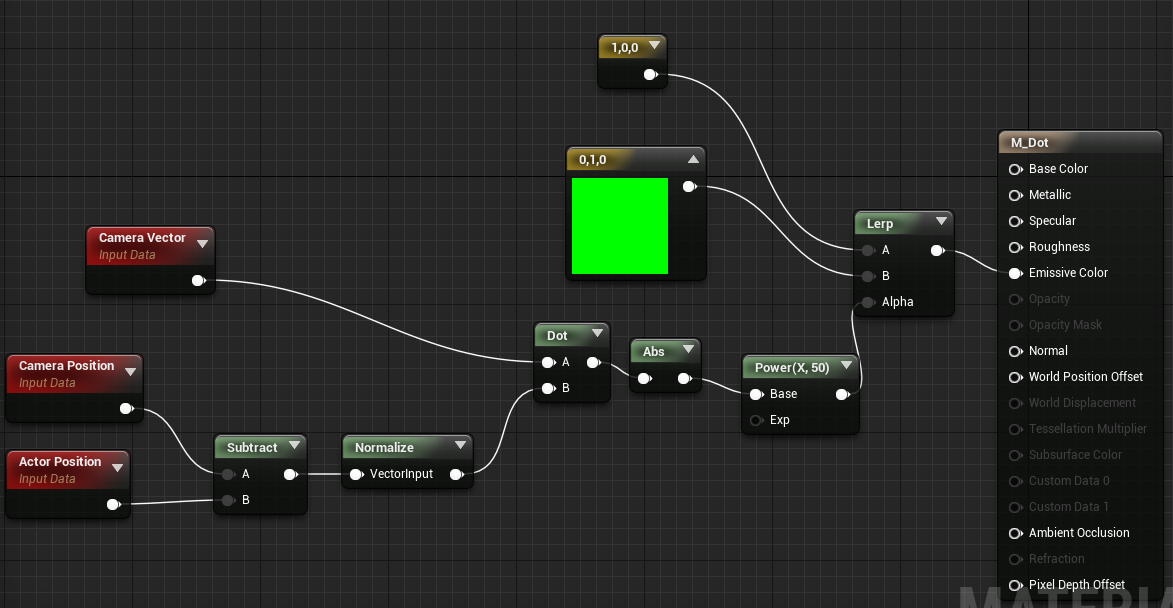
Task: Click the Ambient Occlusion pin on M_Dot
Action: (x=1016, y=533)
